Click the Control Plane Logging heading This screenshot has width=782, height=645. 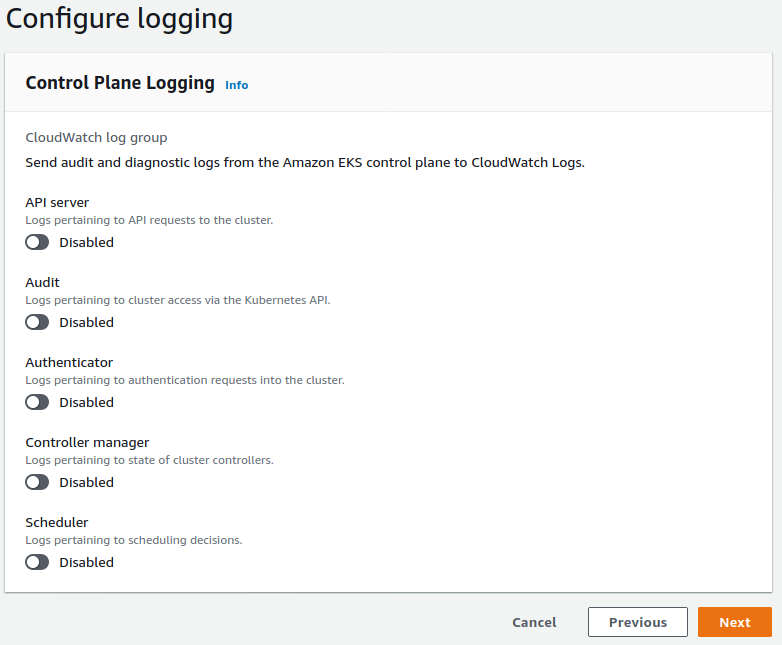120,83
